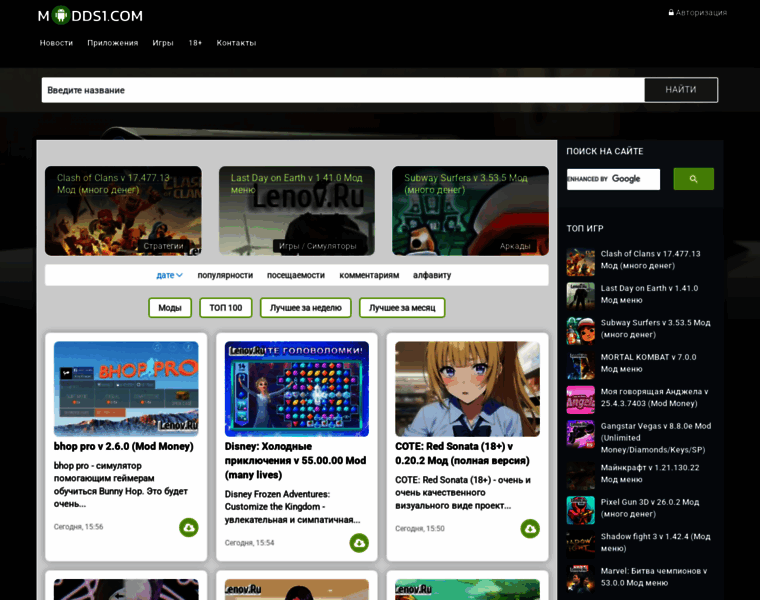Click the Shadow fight 3 sidebar icon
Viewport: 760px width, 600px height.
[581, 545]
